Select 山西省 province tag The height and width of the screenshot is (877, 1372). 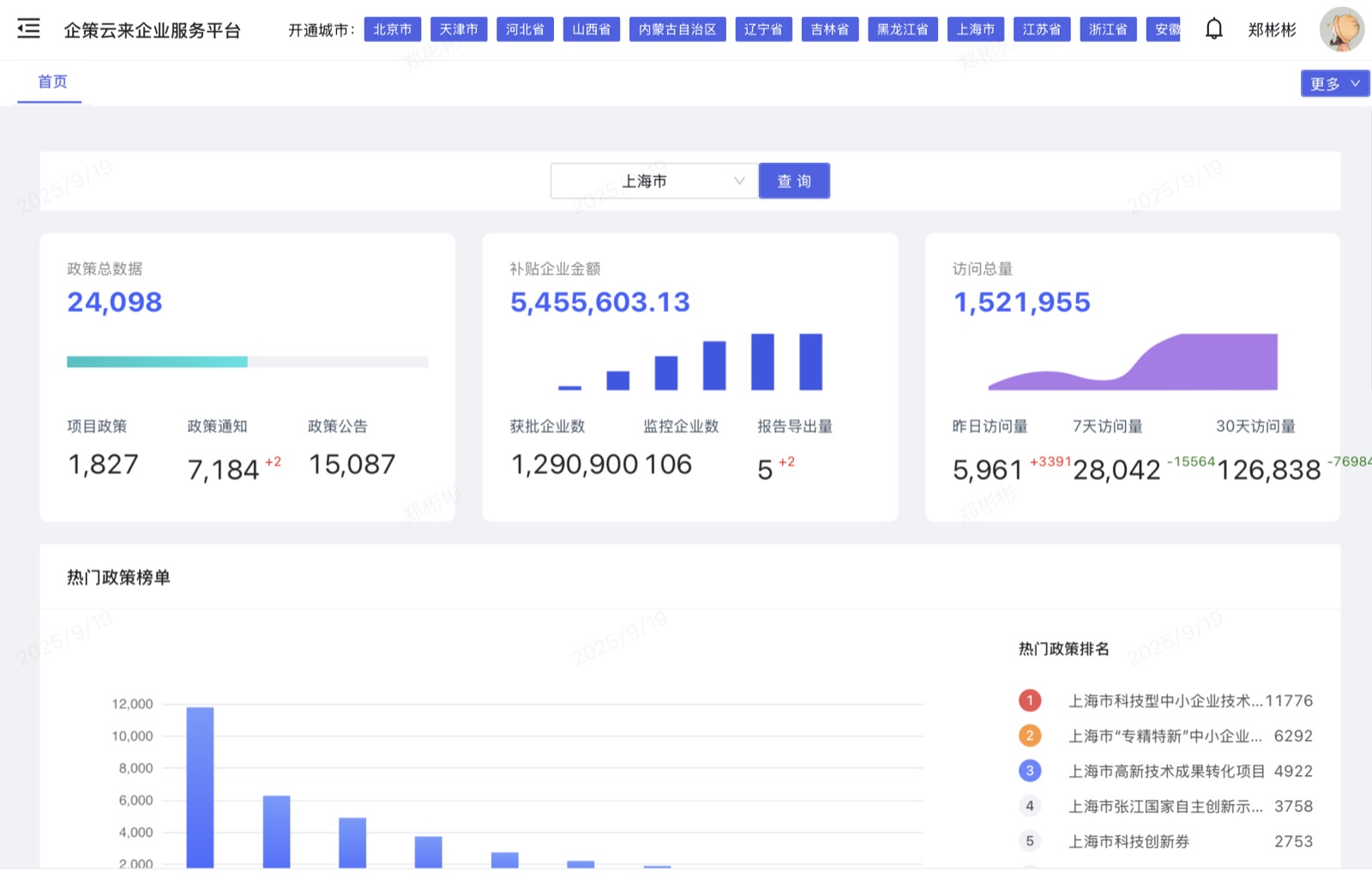(x=592, y=29)
